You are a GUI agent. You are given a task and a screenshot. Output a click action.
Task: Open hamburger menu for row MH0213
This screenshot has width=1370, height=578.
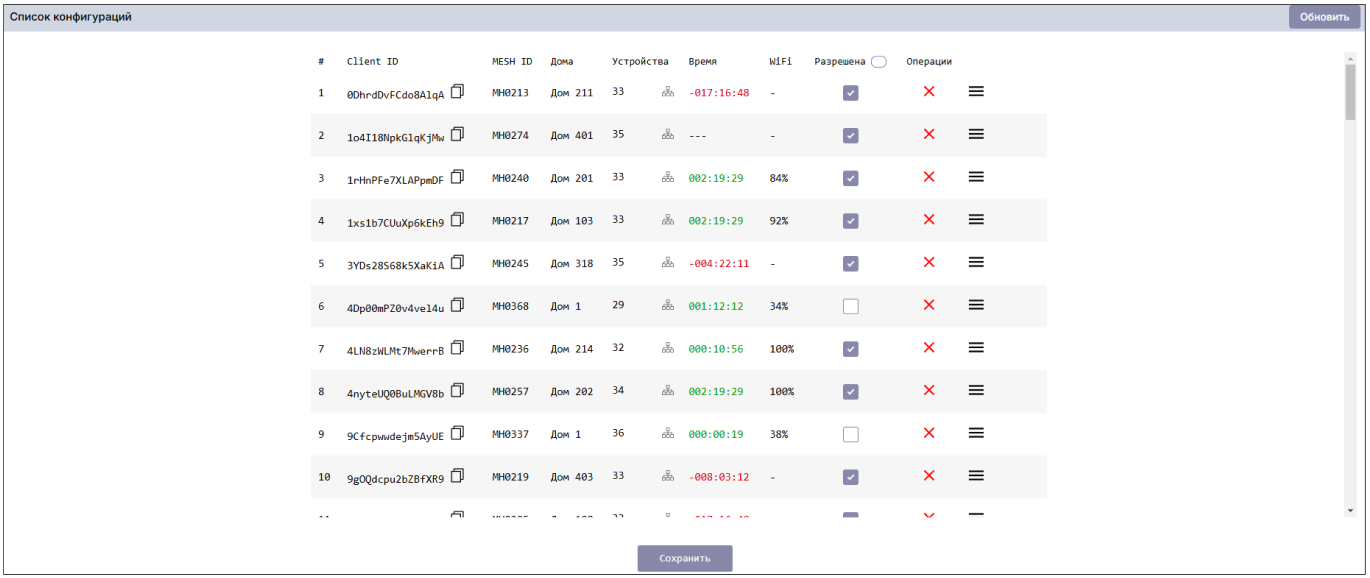[x=976, y=91]
